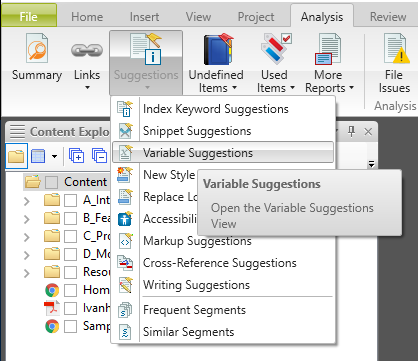
Task: Tick the B_Fea folder checkbox
Action: click(x=70, y=218)
